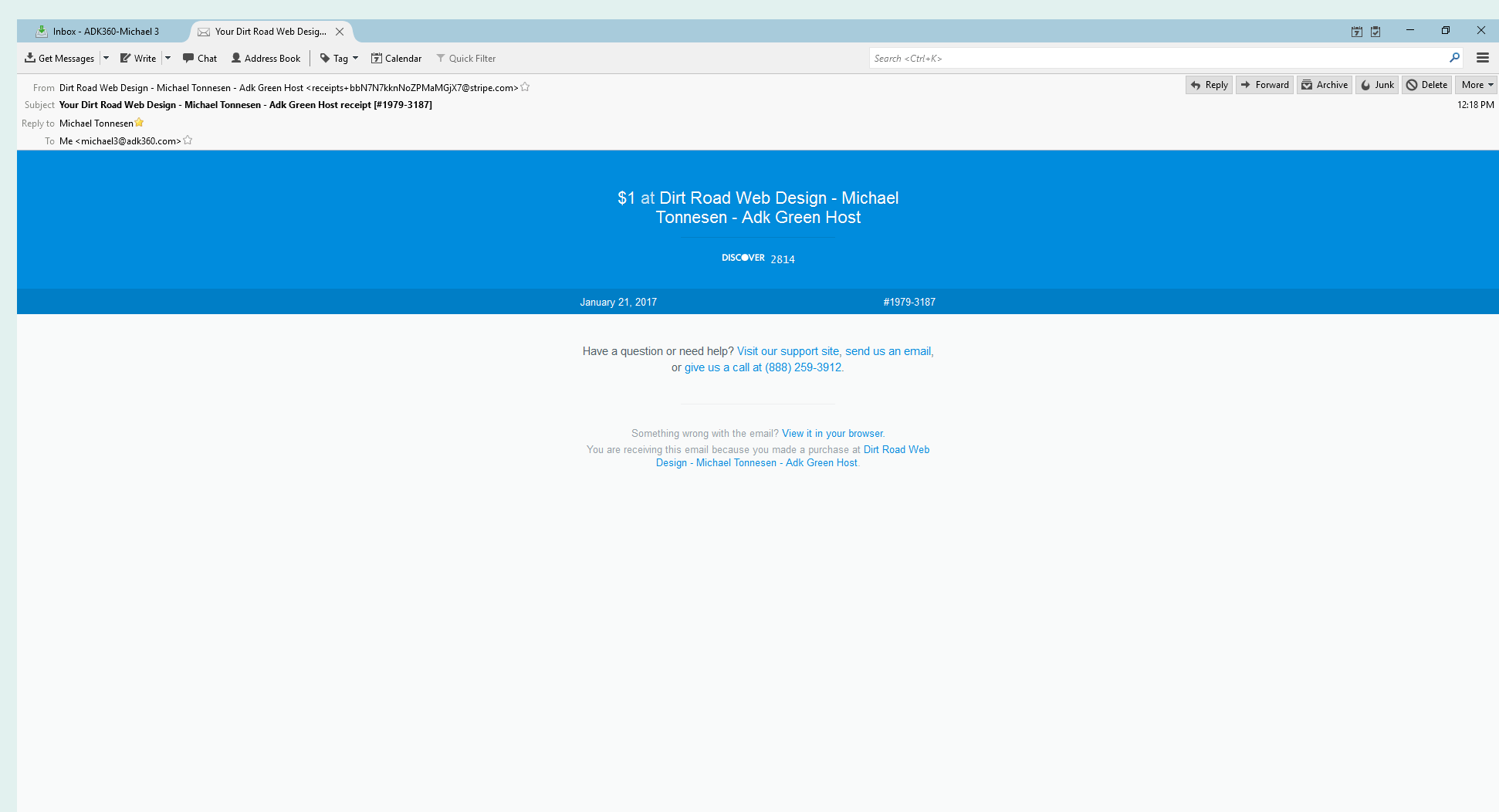Screen dimensions: 1499x812
Task: Close the Dirt Road Web Design message tab
Action: [x=340, y=32]
